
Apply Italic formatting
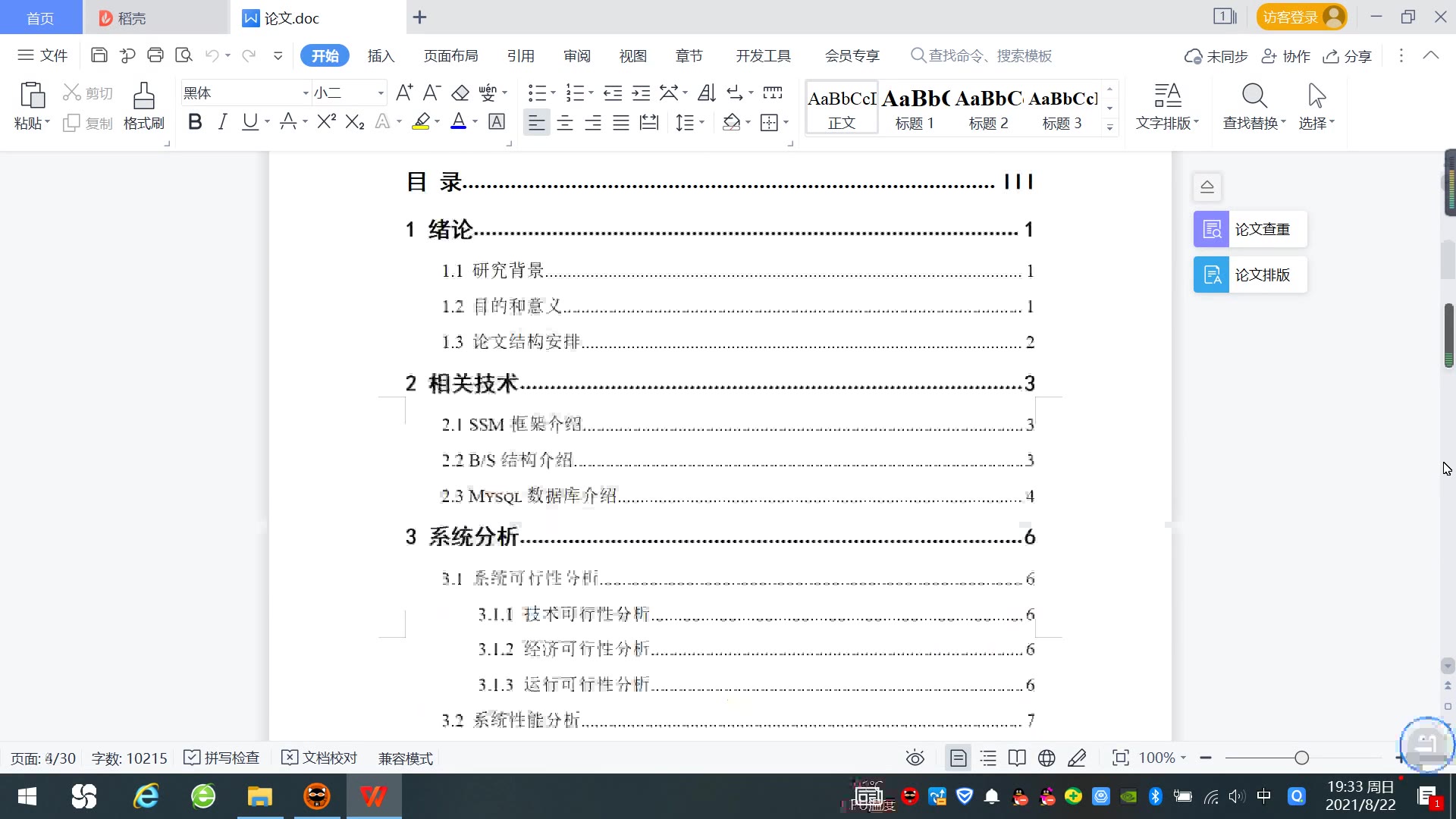coord(222,122)
